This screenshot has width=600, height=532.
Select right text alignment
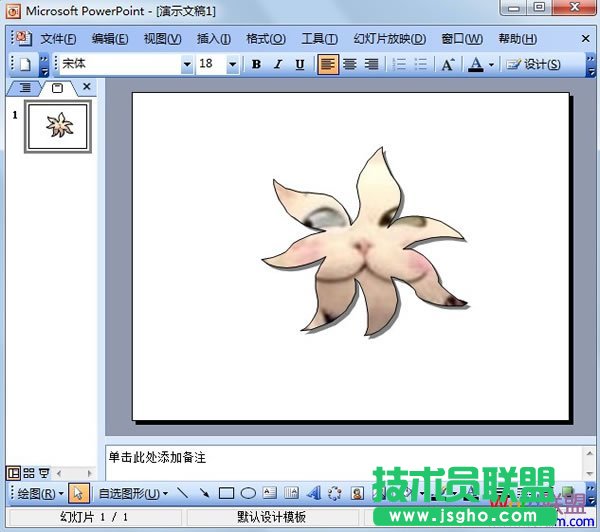371,64
